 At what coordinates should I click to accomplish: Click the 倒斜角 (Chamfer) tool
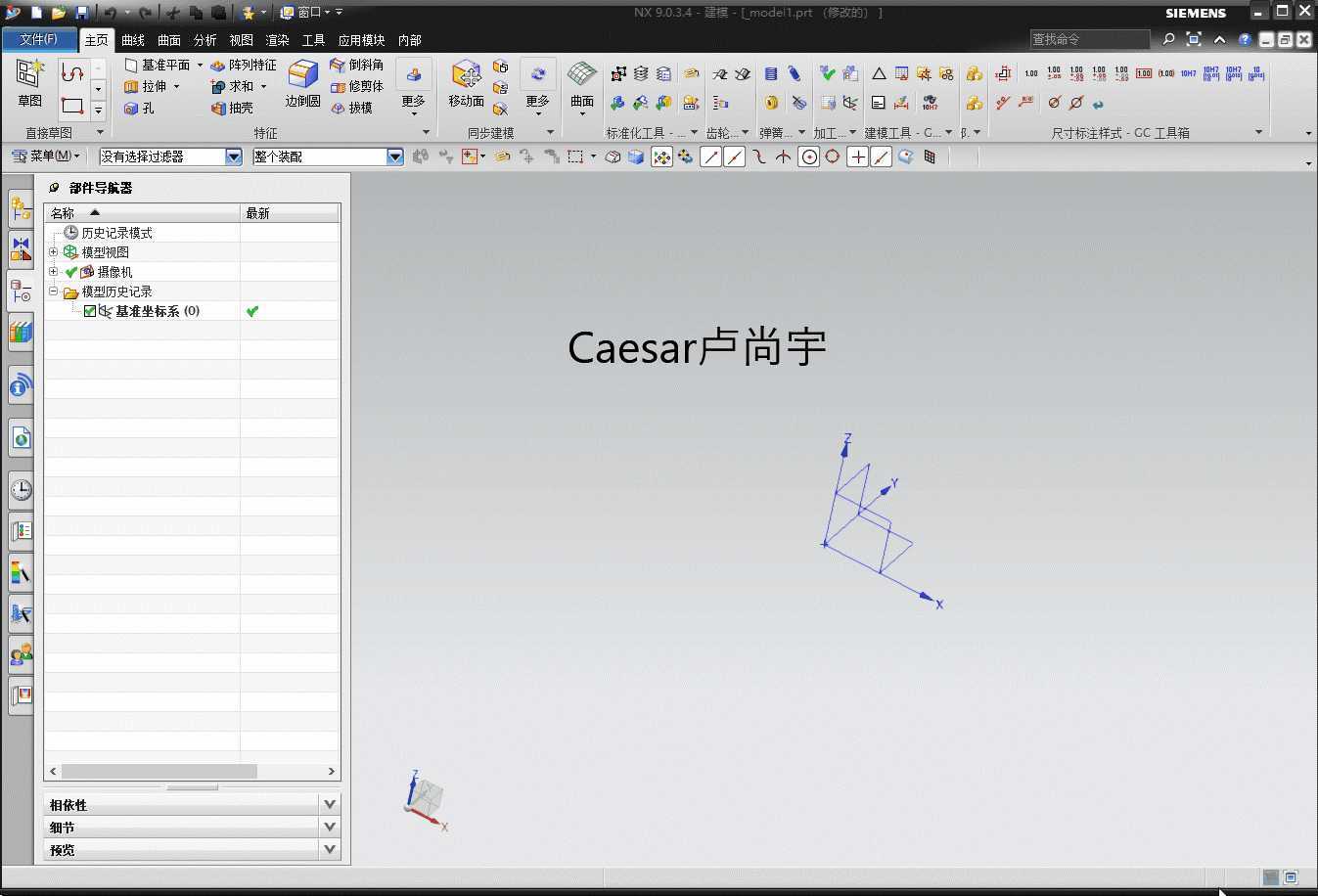pyautogui.click(x=357, y=65)
